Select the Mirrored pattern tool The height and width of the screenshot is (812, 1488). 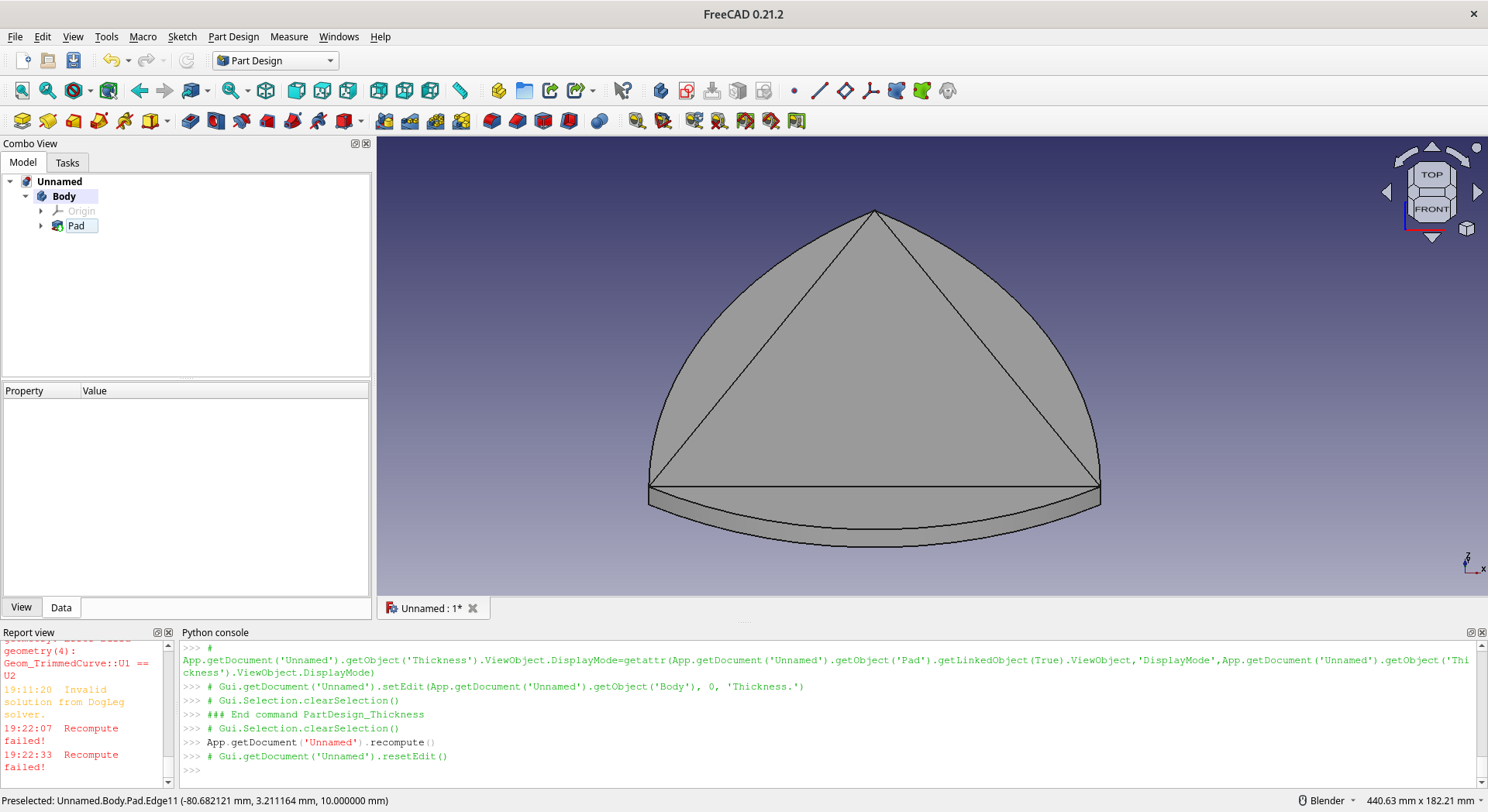point(384,121)
